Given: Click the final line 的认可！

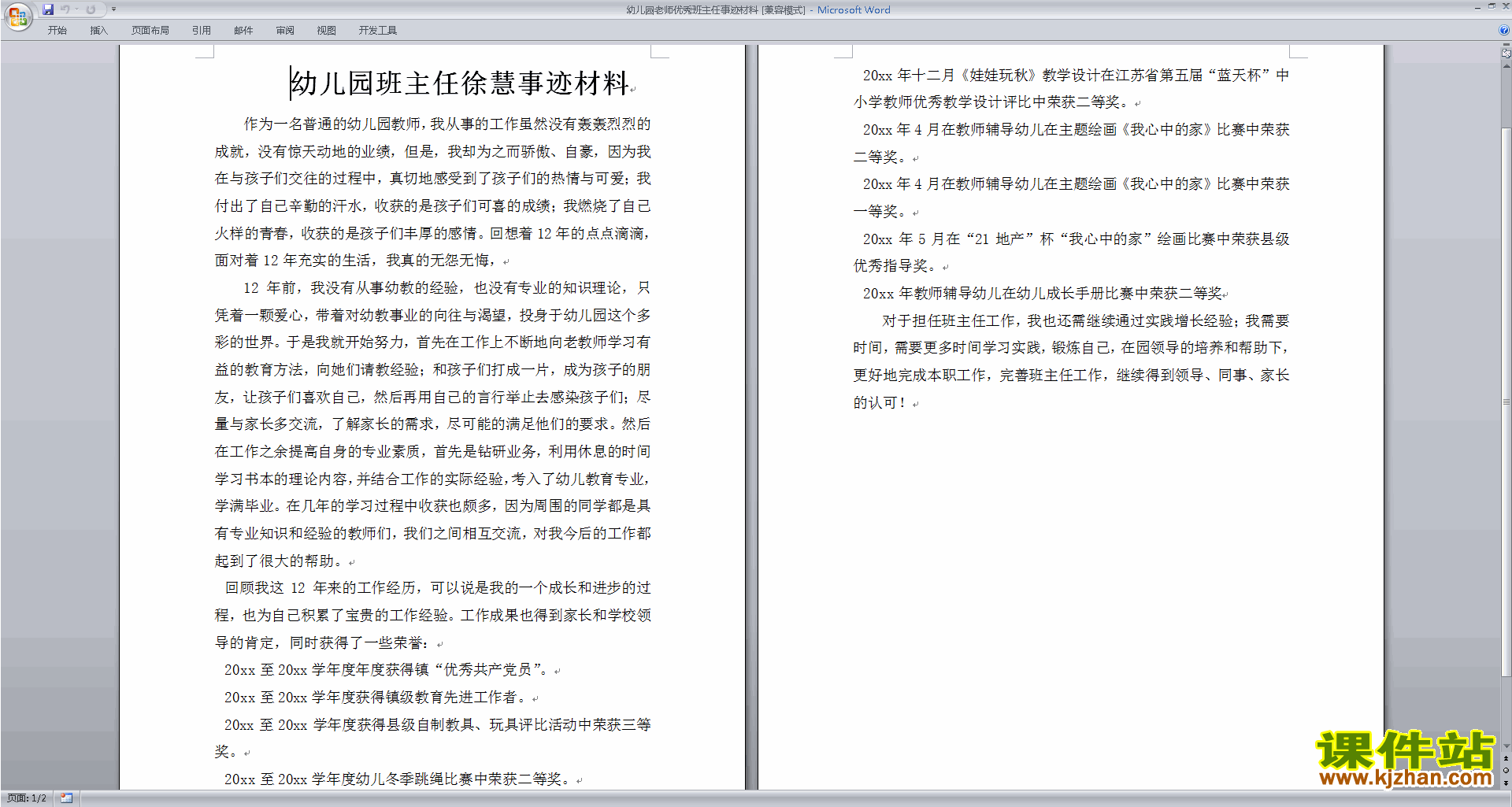Looking at the screenshot, I should [881, 403].
